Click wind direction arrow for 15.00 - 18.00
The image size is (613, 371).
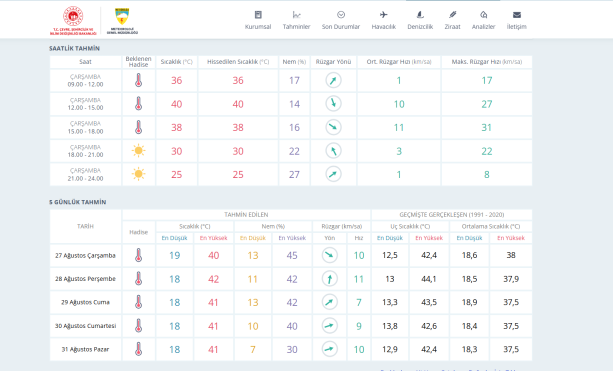[333, 127]
